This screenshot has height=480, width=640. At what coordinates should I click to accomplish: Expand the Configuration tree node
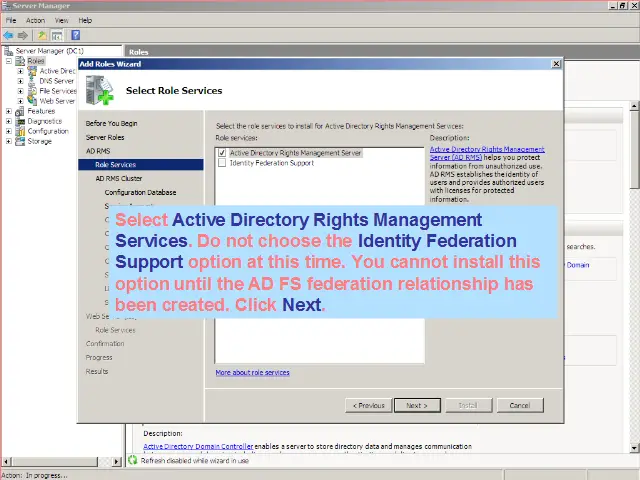point(9,131)
